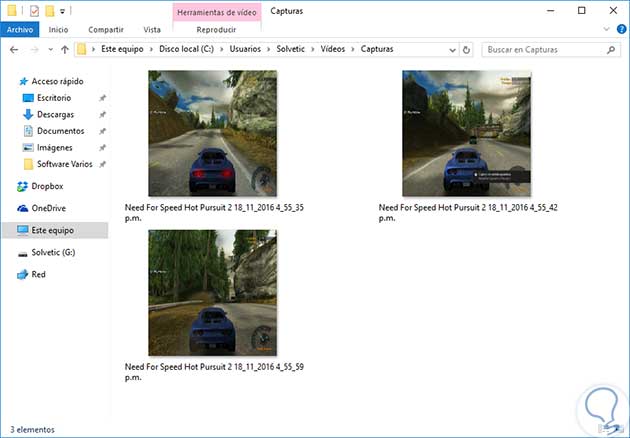Switch to the Compartir ribbon tab
630x438 pixels.
pos(106,30)
